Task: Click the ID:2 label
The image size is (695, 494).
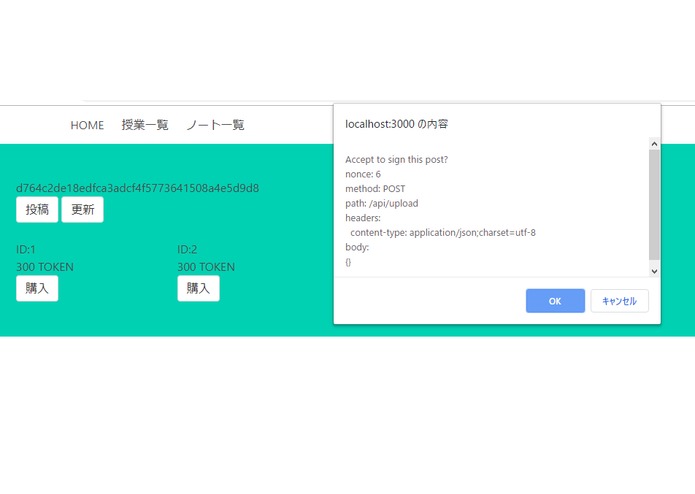Action: pos(187,249)
